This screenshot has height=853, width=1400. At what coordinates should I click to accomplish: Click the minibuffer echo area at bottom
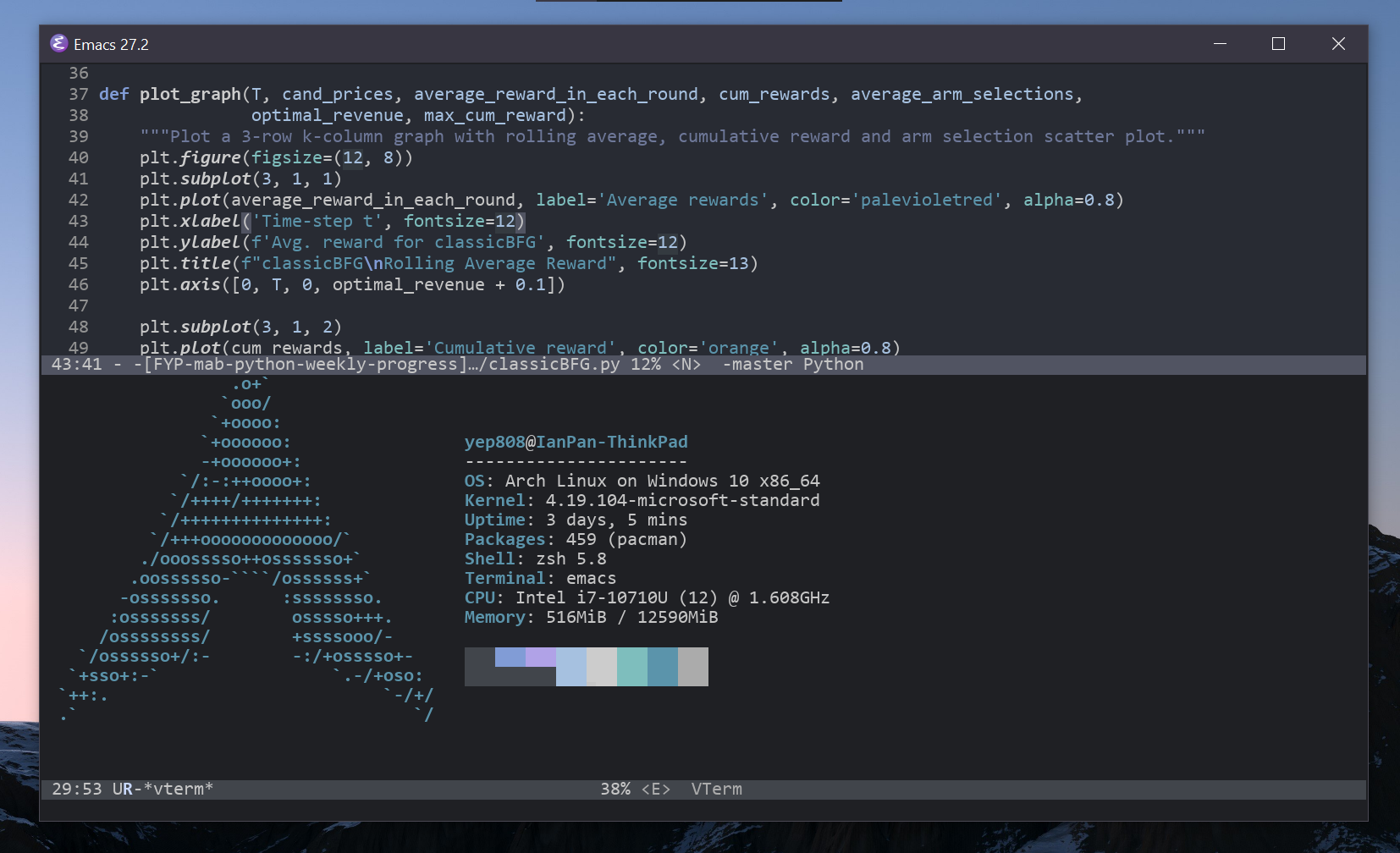pyautogui.click(x=703, y=810)
